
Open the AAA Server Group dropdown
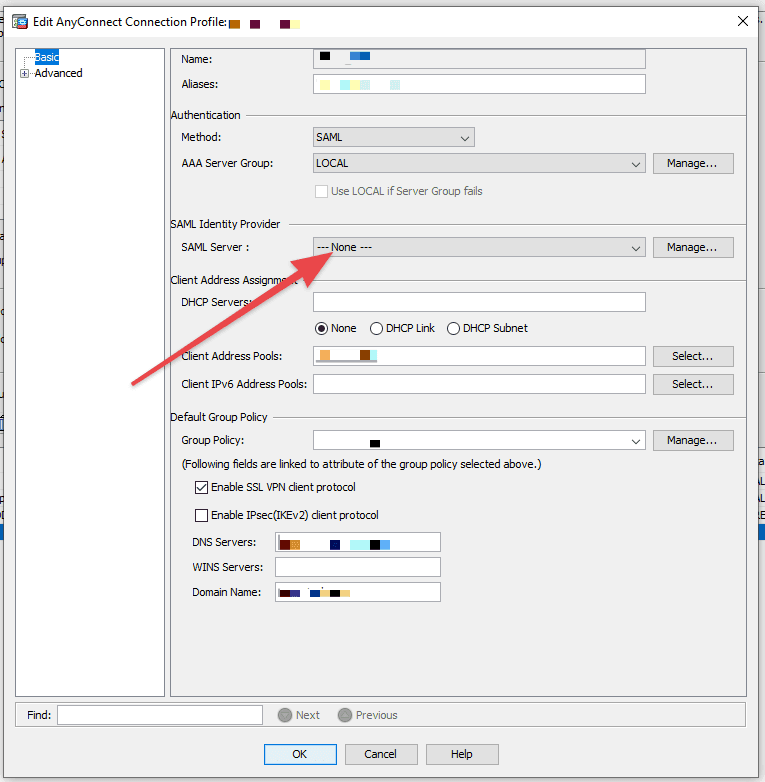point(479,163)
